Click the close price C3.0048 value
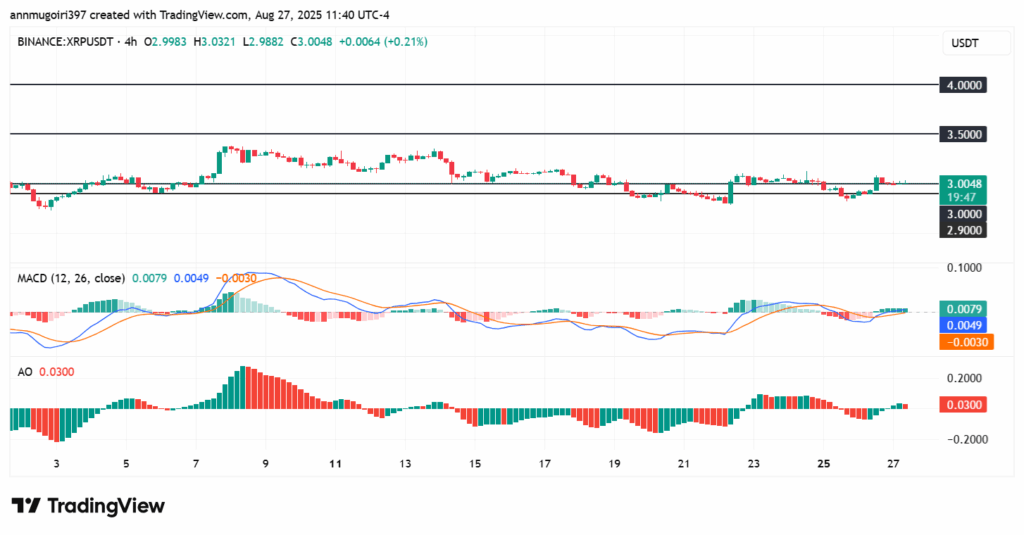This screenshot has width=1024, height=535. pyautogui.click(x=311, y=42)
